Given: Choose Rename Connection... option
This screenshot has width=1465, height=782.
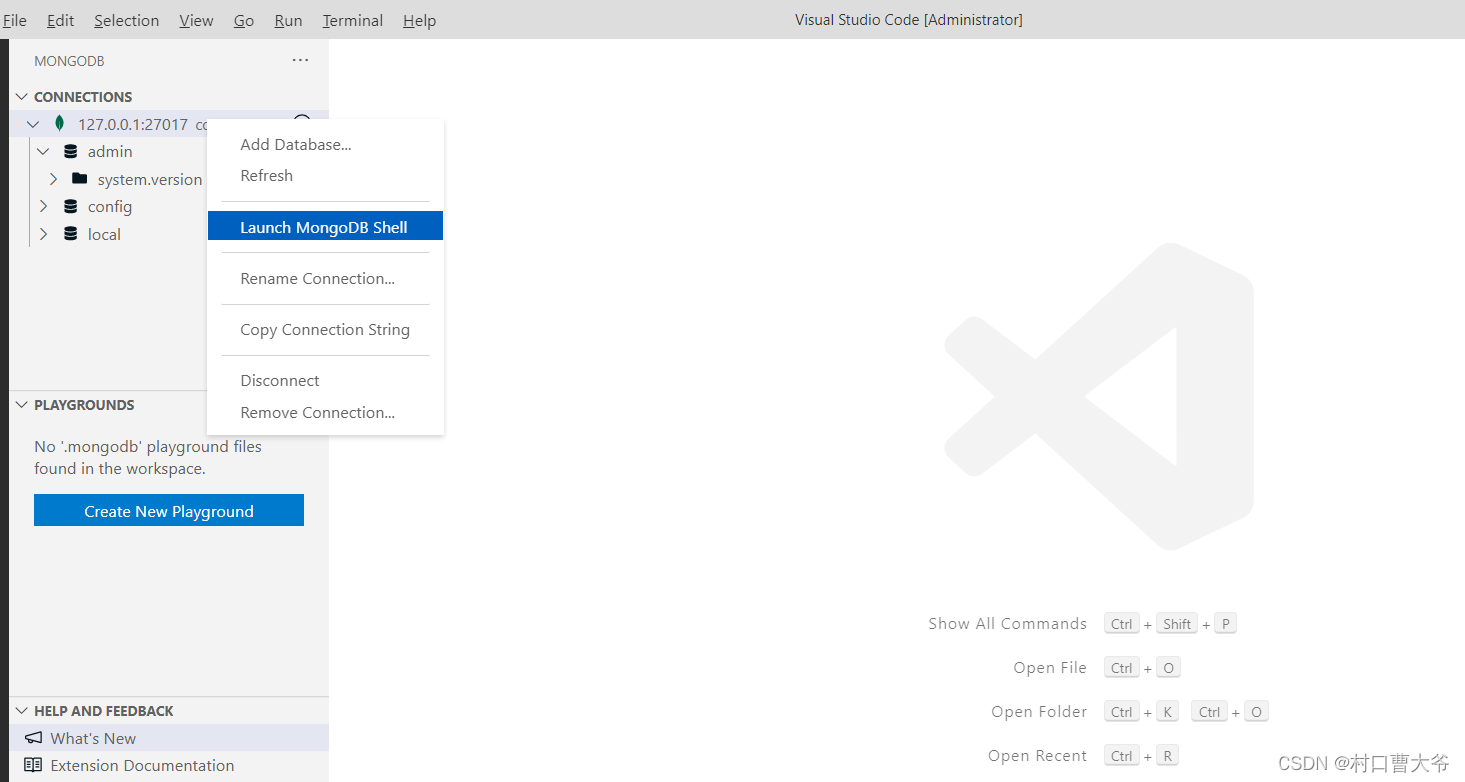Looking at the screenshot, I should (x=325, y=278).
